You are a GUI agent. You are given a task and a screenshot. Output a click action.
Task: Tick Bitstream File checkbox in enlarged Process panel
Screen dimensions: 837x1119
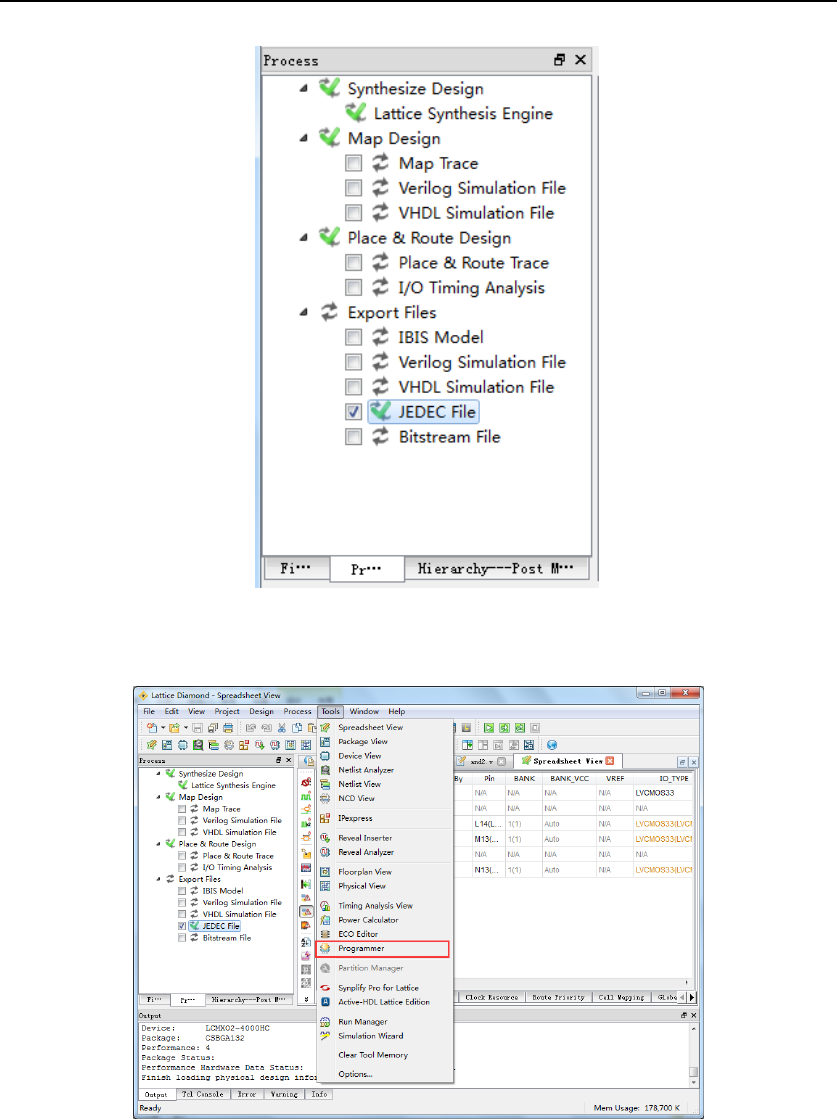(x=353, y=437)
